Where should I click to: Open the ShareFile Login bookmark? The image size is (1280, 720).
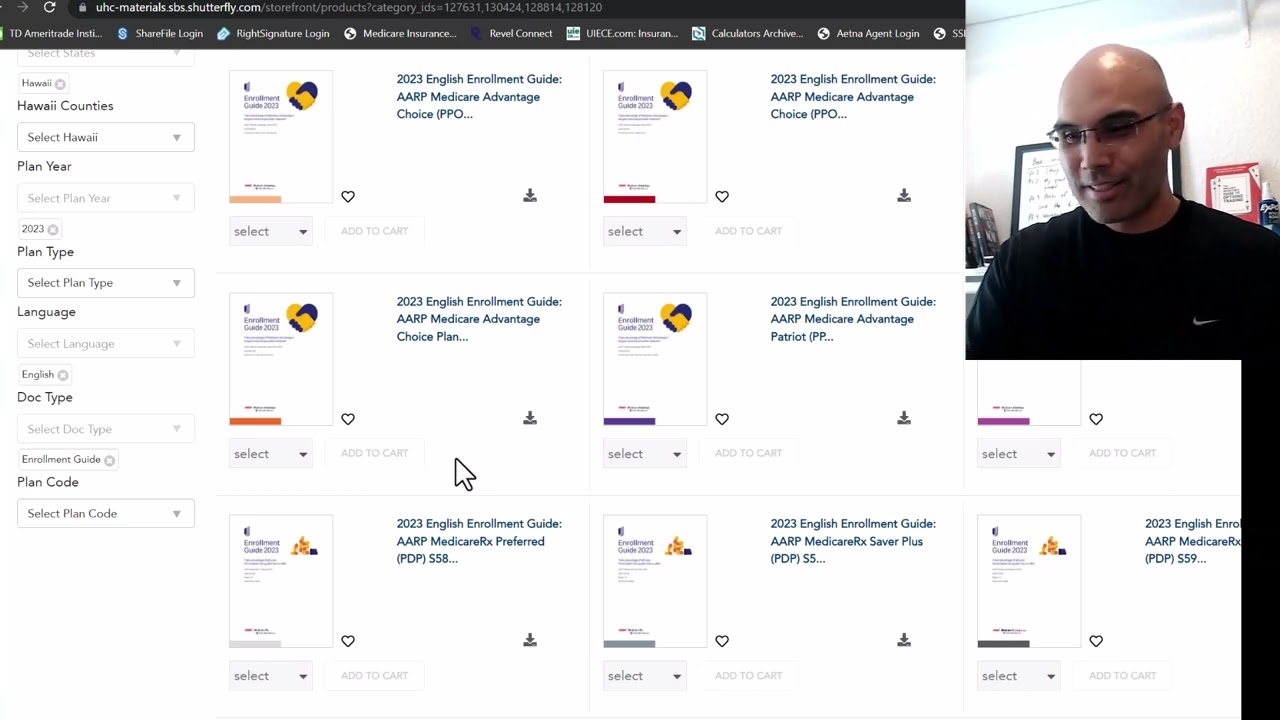(160, 33)
